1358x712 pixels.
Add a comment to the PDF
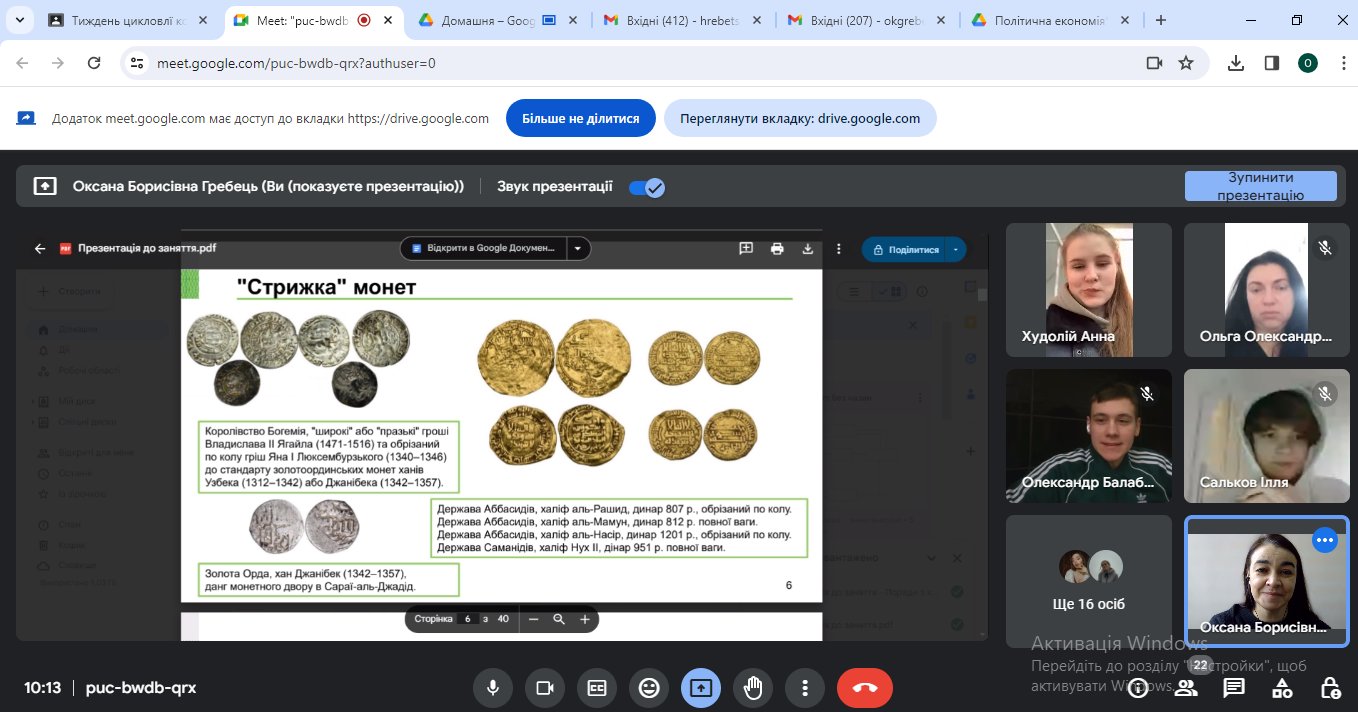[x=746, y=249]
